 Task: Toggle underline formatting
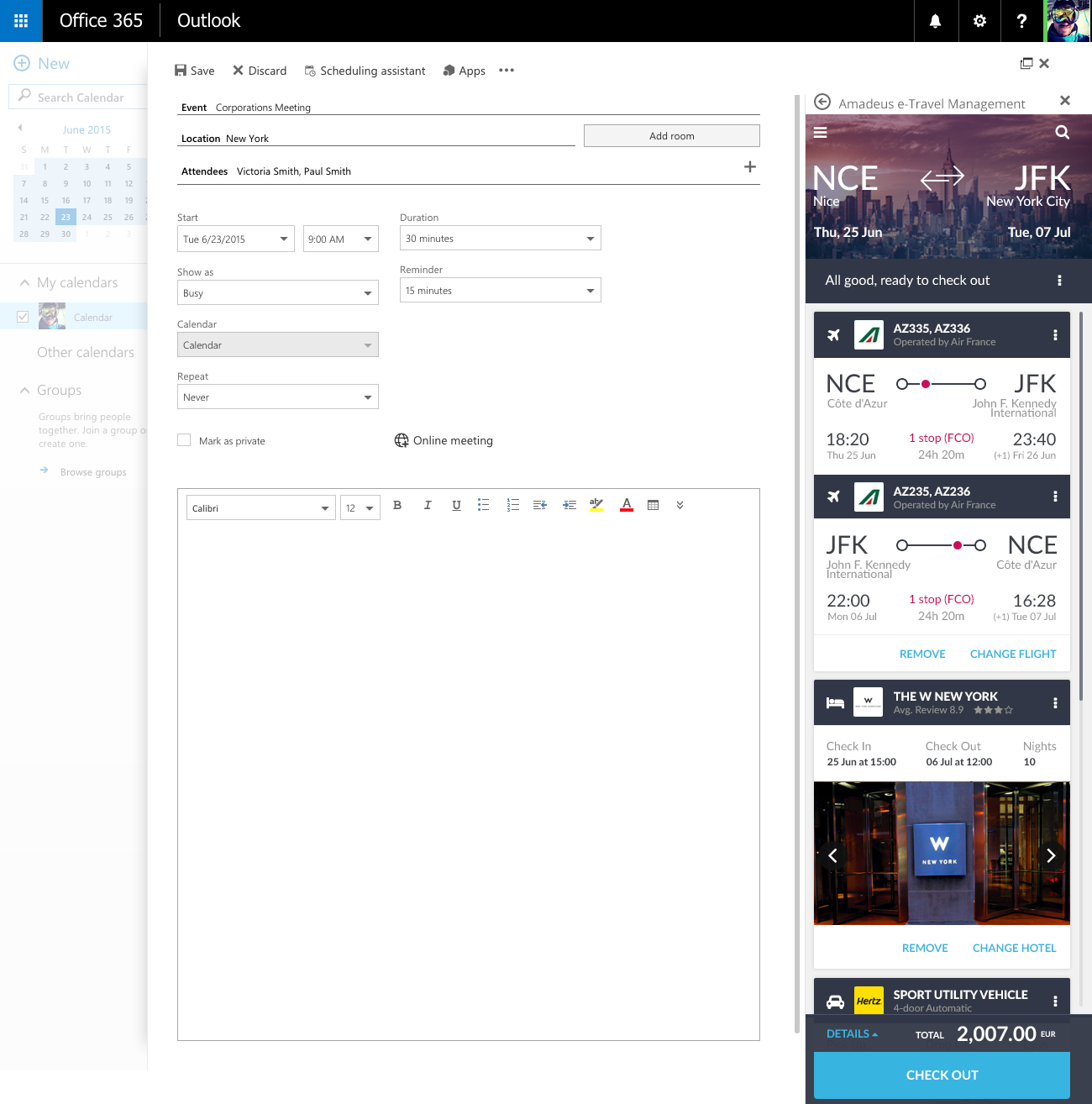point(456,505)
